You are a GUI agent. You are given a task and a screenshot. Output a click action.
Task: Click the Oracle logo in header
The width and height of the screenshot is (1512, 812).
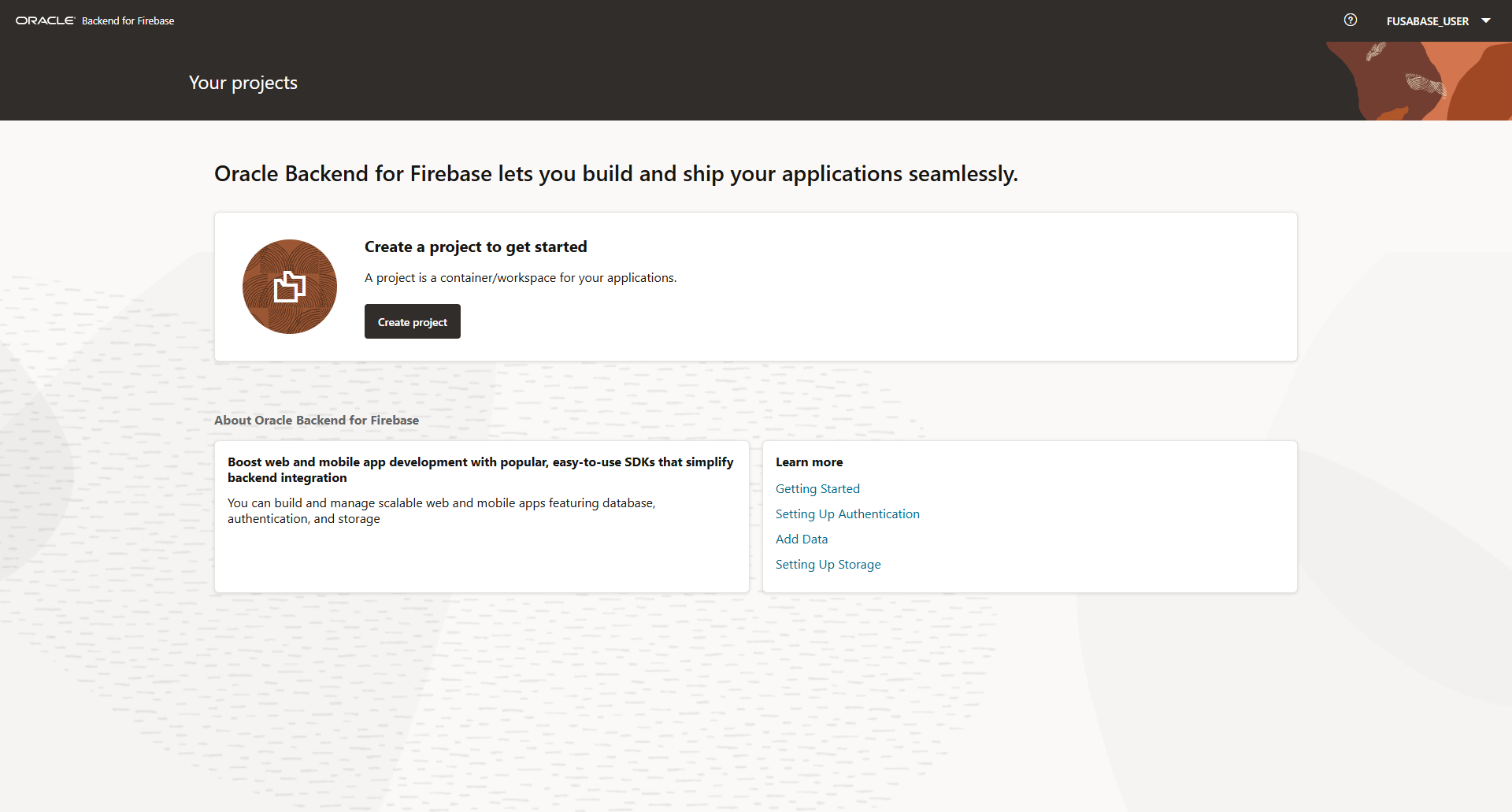[x=45, y=20]
